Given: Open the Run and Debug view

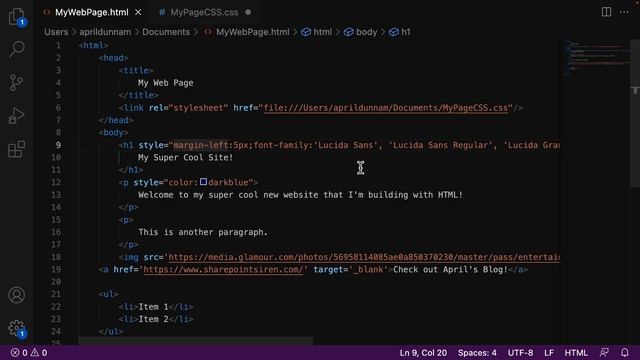Looking at the screenshot, I should point(16,116).
